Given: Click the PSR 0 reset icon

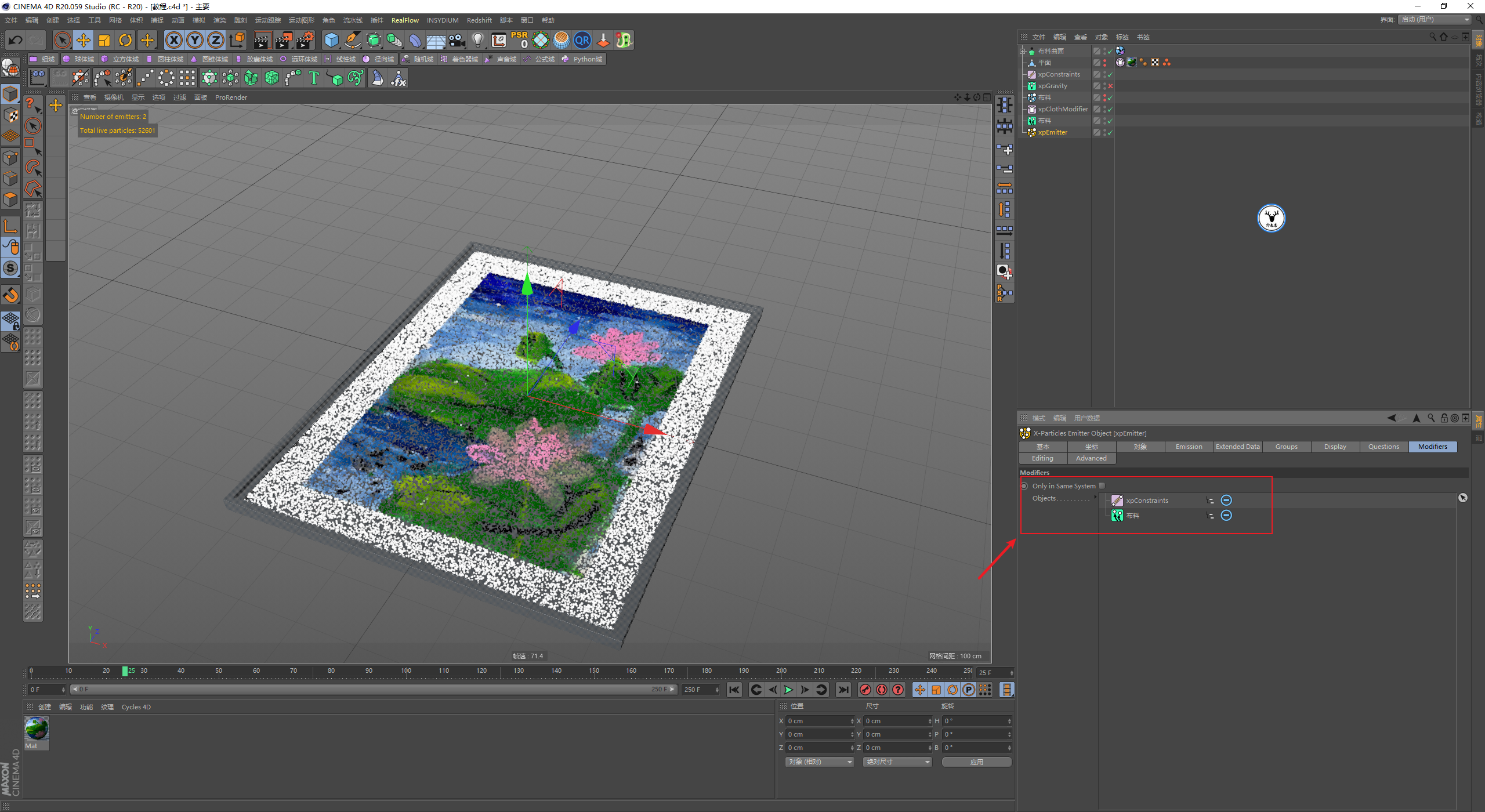Looking at the screenshot, I should coord(520,40).
